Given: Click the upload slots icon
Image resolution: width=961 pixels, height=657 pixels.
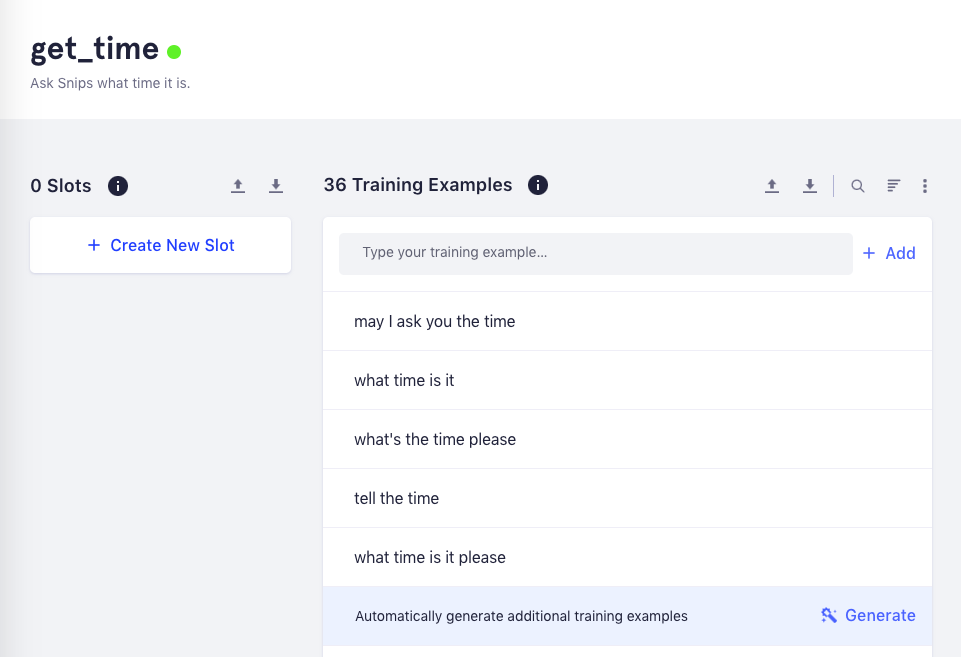Looking at the screenshot, I should pos(238,186).
